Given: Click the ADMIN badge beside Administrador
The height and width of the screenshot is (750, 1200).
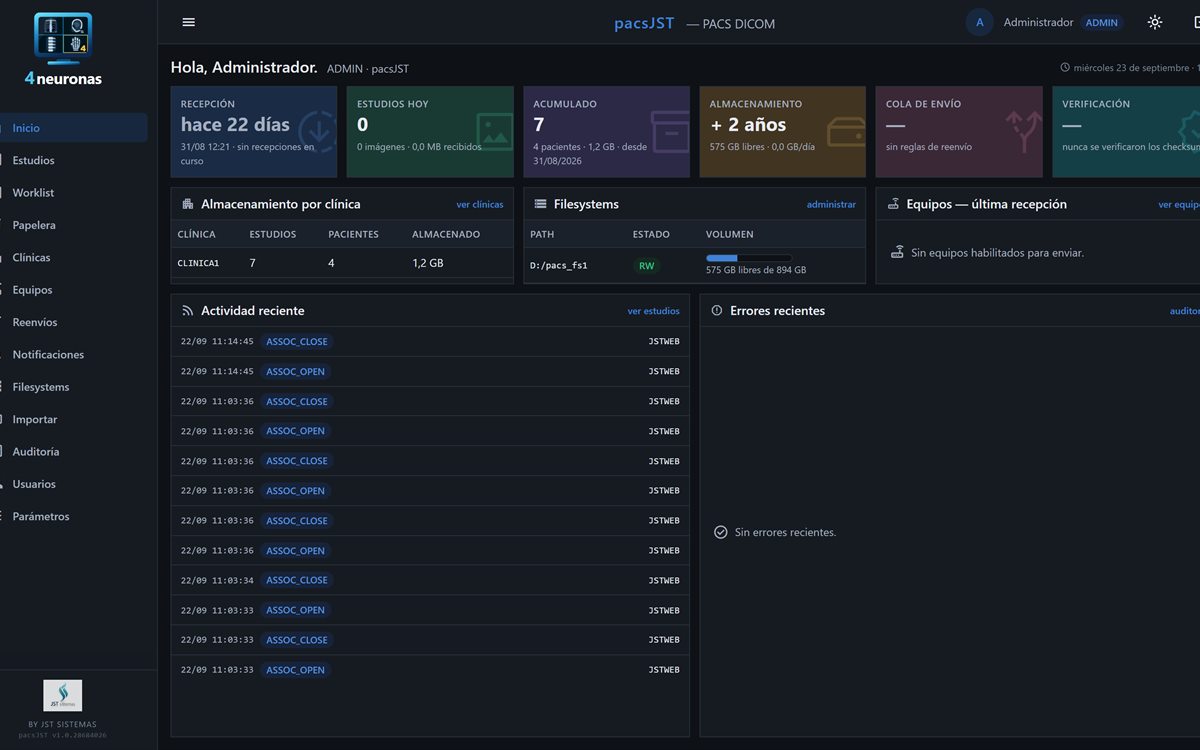Looking at the screenshot, I should point(1102,23).
